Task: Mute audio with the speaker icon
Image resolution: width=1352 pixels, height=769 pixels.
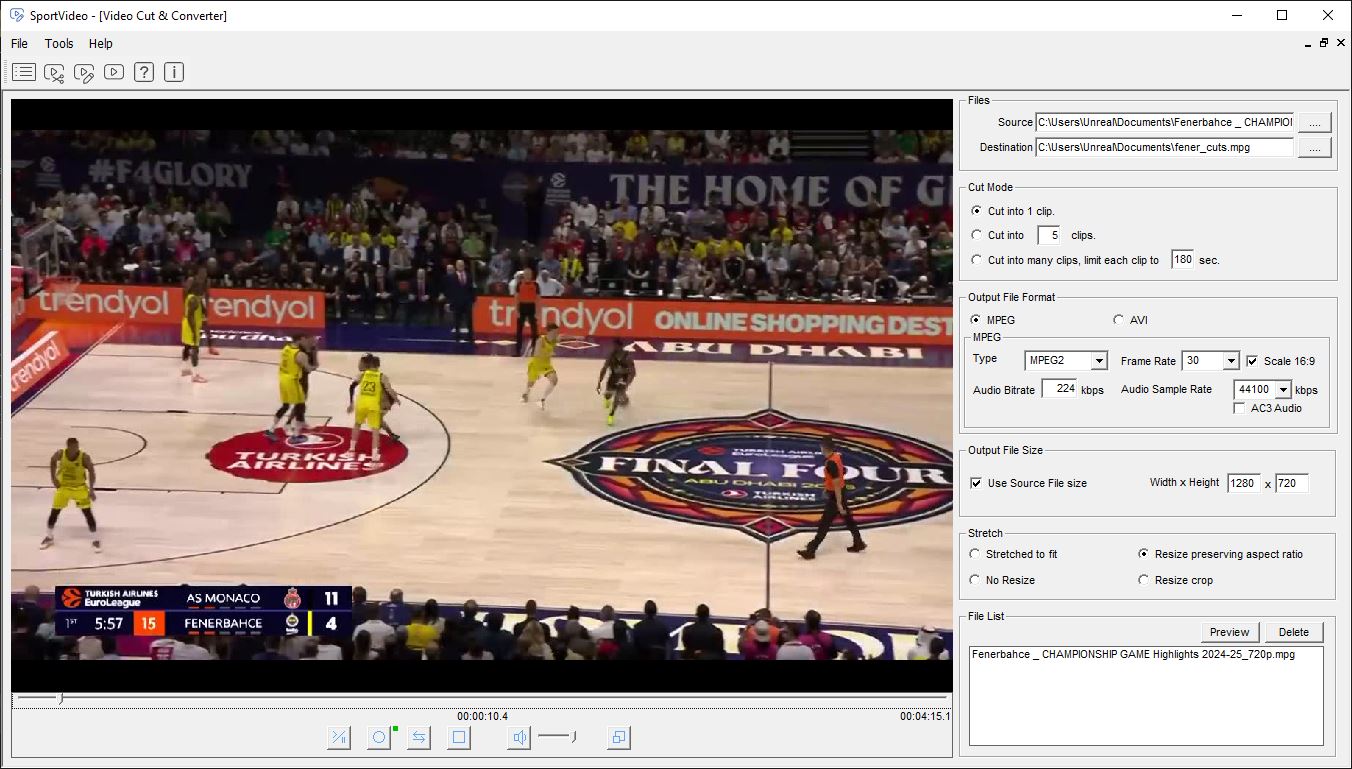Action: (x=519, y=738)
